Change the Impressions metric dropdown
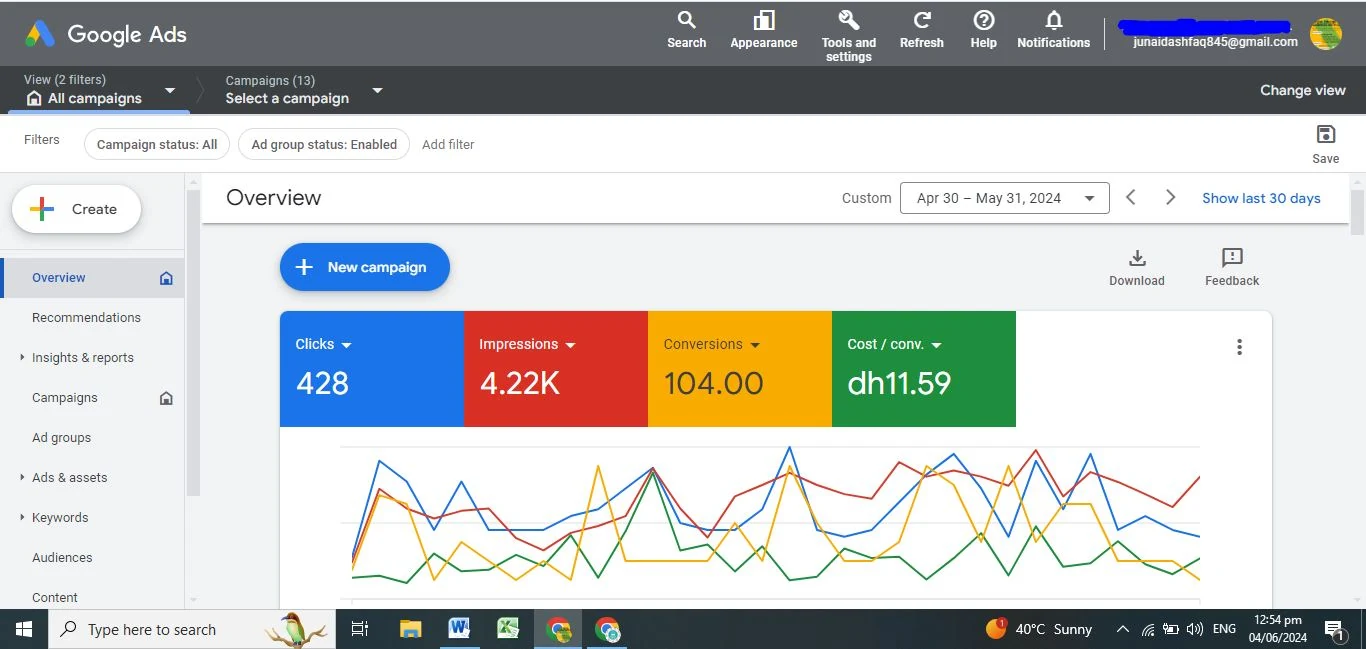This screenshot has height=649, width=1366. 527,344
